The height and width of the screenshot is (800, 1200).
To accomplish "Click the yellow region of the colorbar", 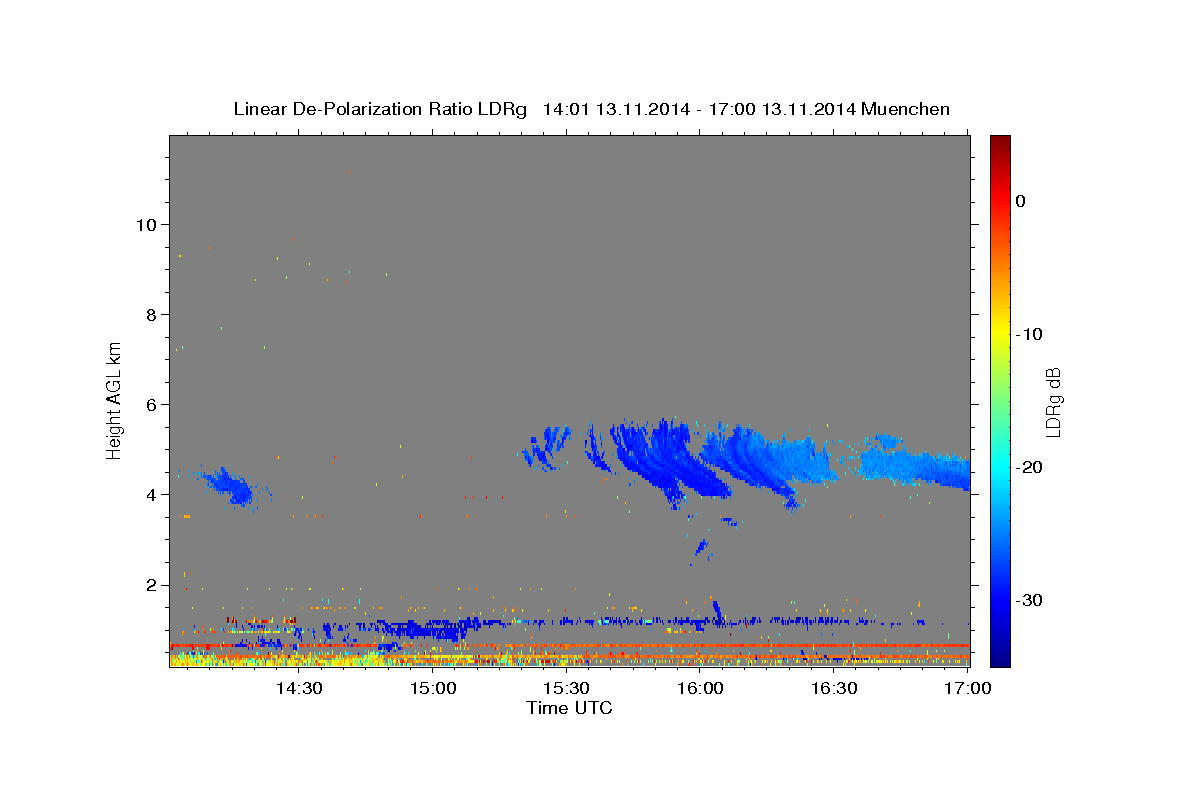I will tap(1000, 334).
